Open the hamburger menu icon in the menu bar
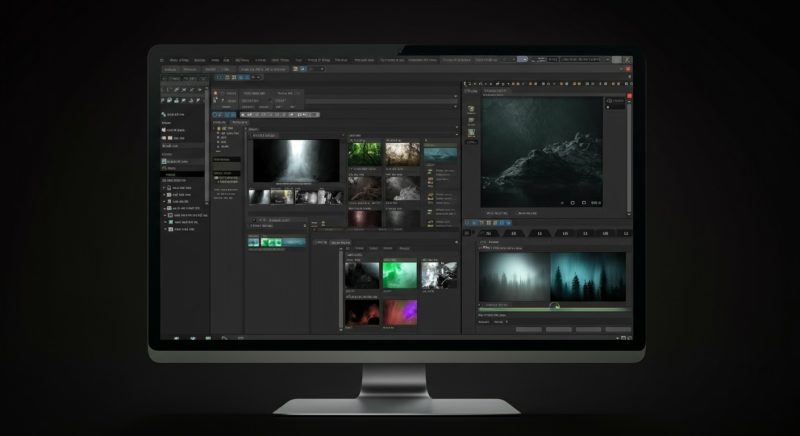 point(162,60)
